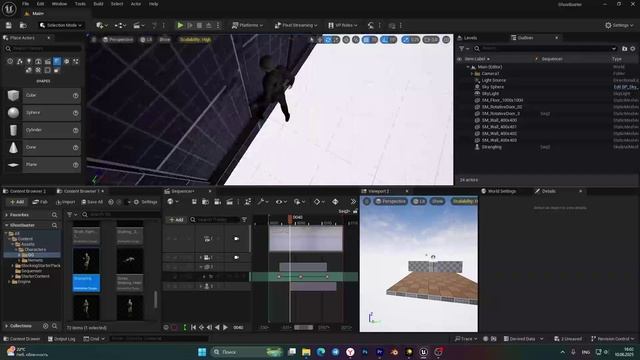Open the Tools menu
Viewport: 640px width, 360px height.
(x=80, y=4)
